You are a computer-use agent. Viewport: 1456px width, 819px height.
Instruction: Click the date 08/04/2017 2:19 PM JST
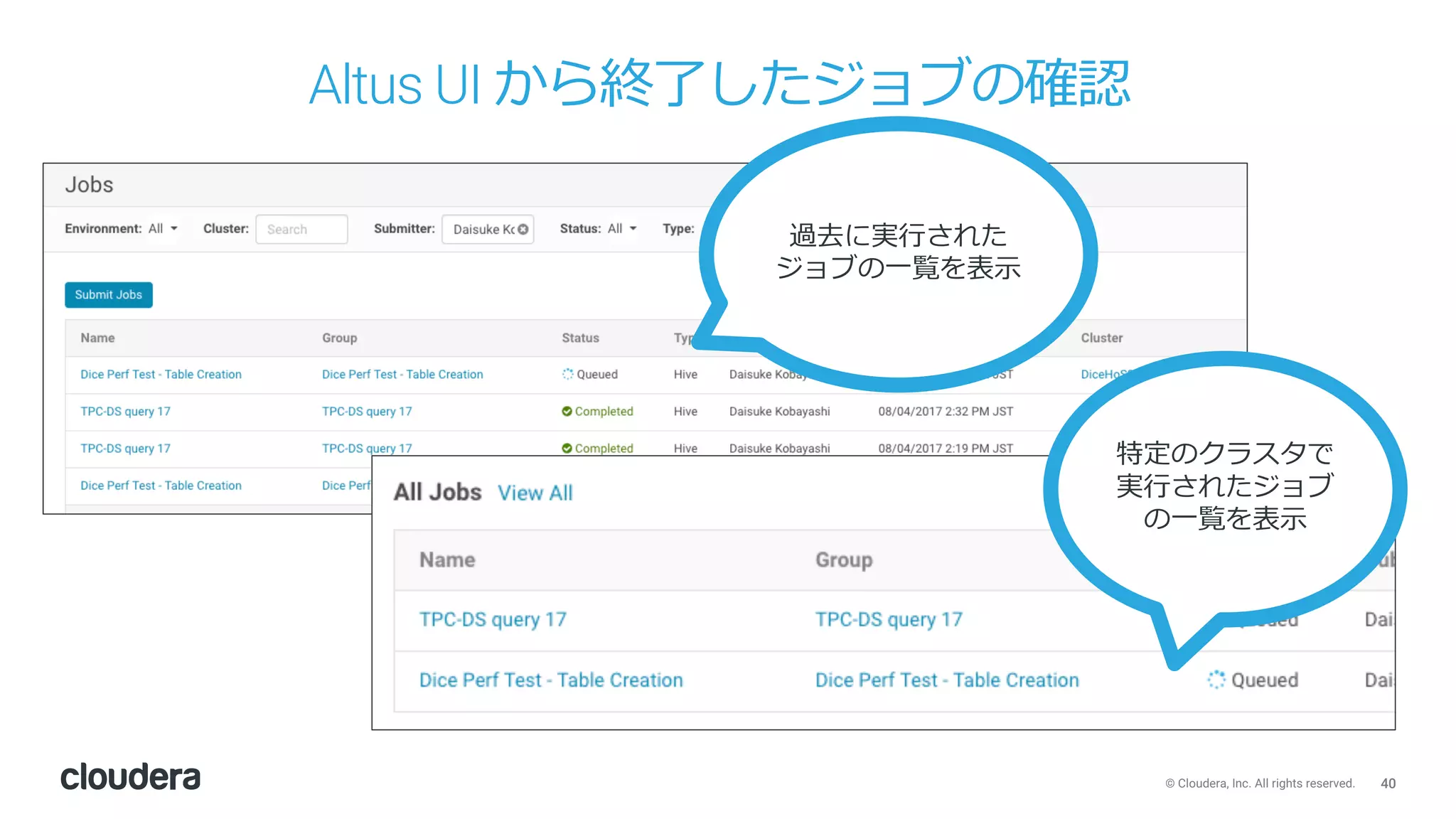click(x=946, y=449)
